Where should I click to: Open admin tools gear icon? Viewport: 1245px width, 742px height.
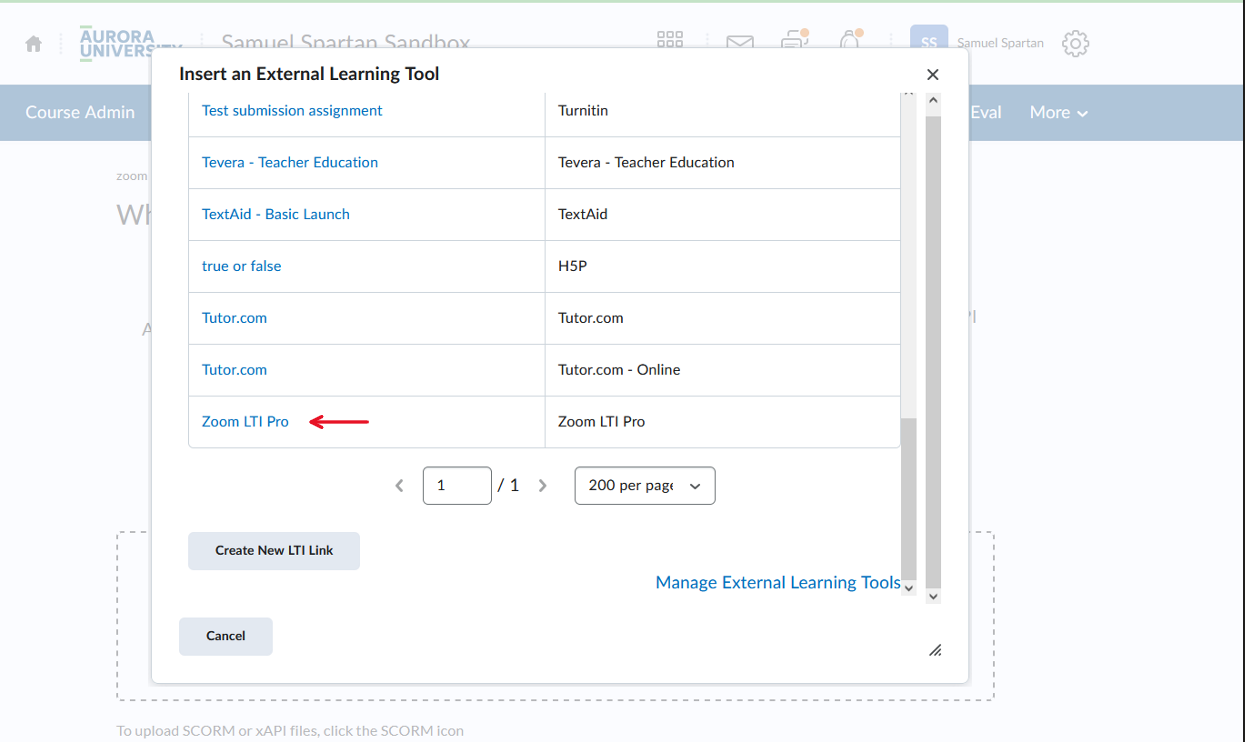click(x=1075, y=44)
